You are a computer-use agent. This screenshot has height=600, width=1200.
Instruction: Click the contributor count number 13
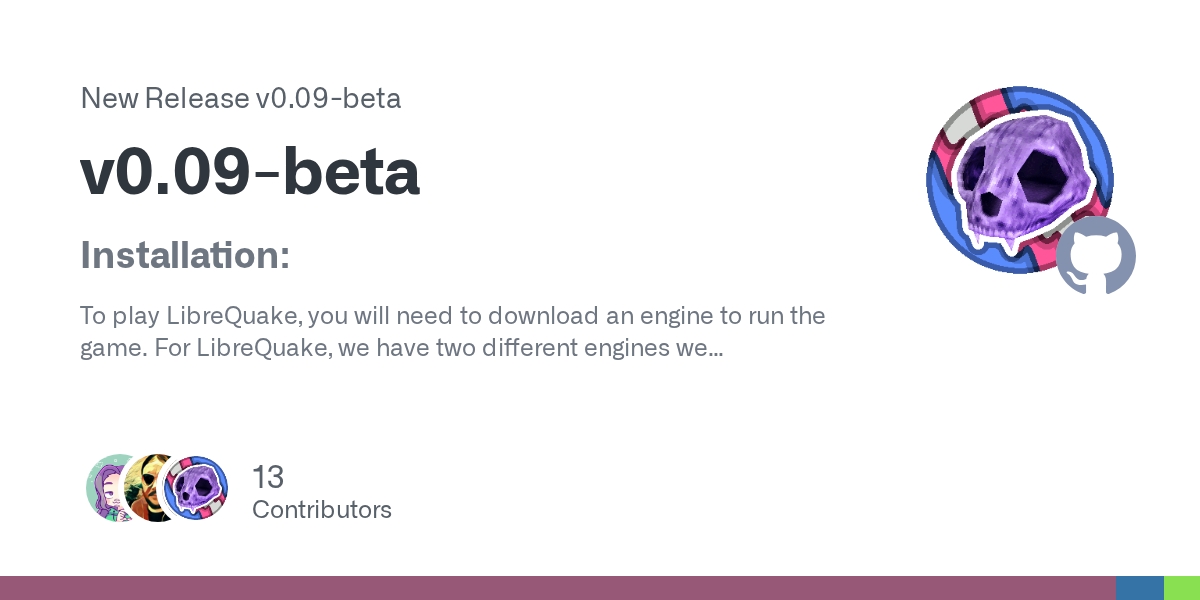269,477
